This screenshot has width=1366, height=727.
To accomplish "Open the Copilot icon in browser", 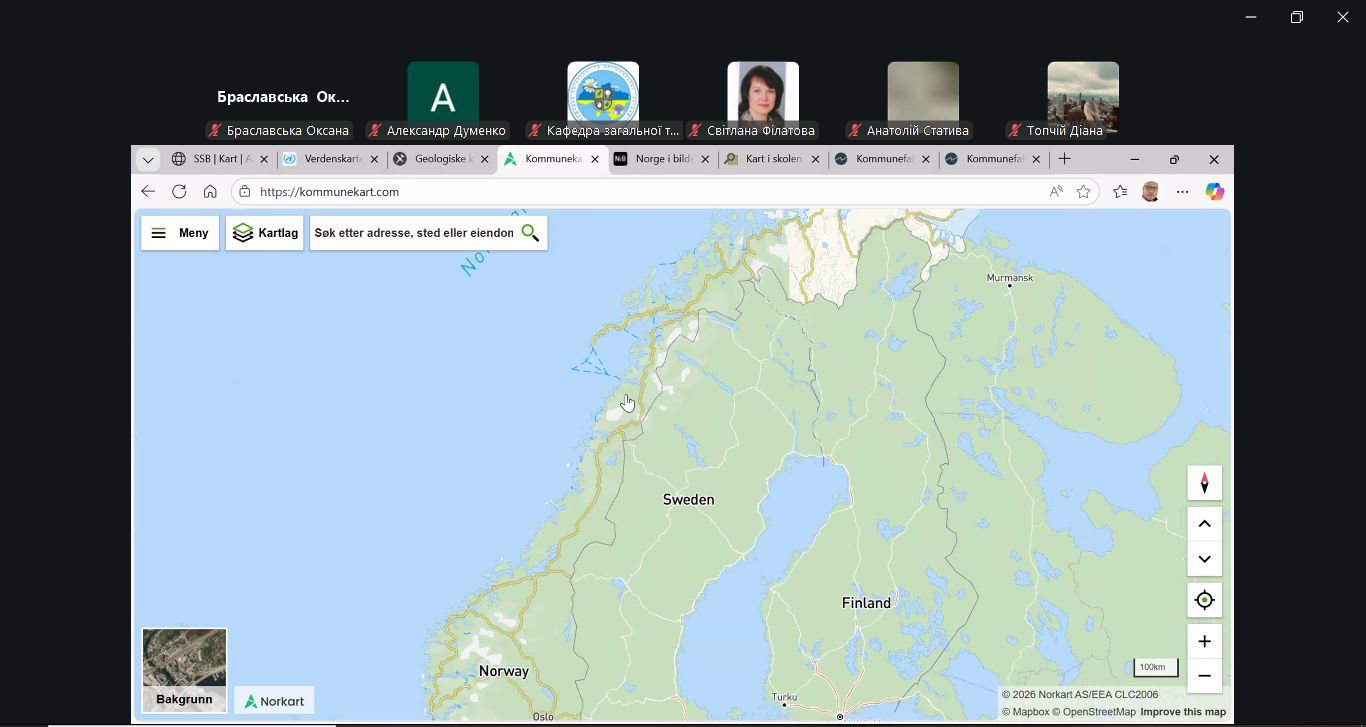I will [x=1214, y=192].
